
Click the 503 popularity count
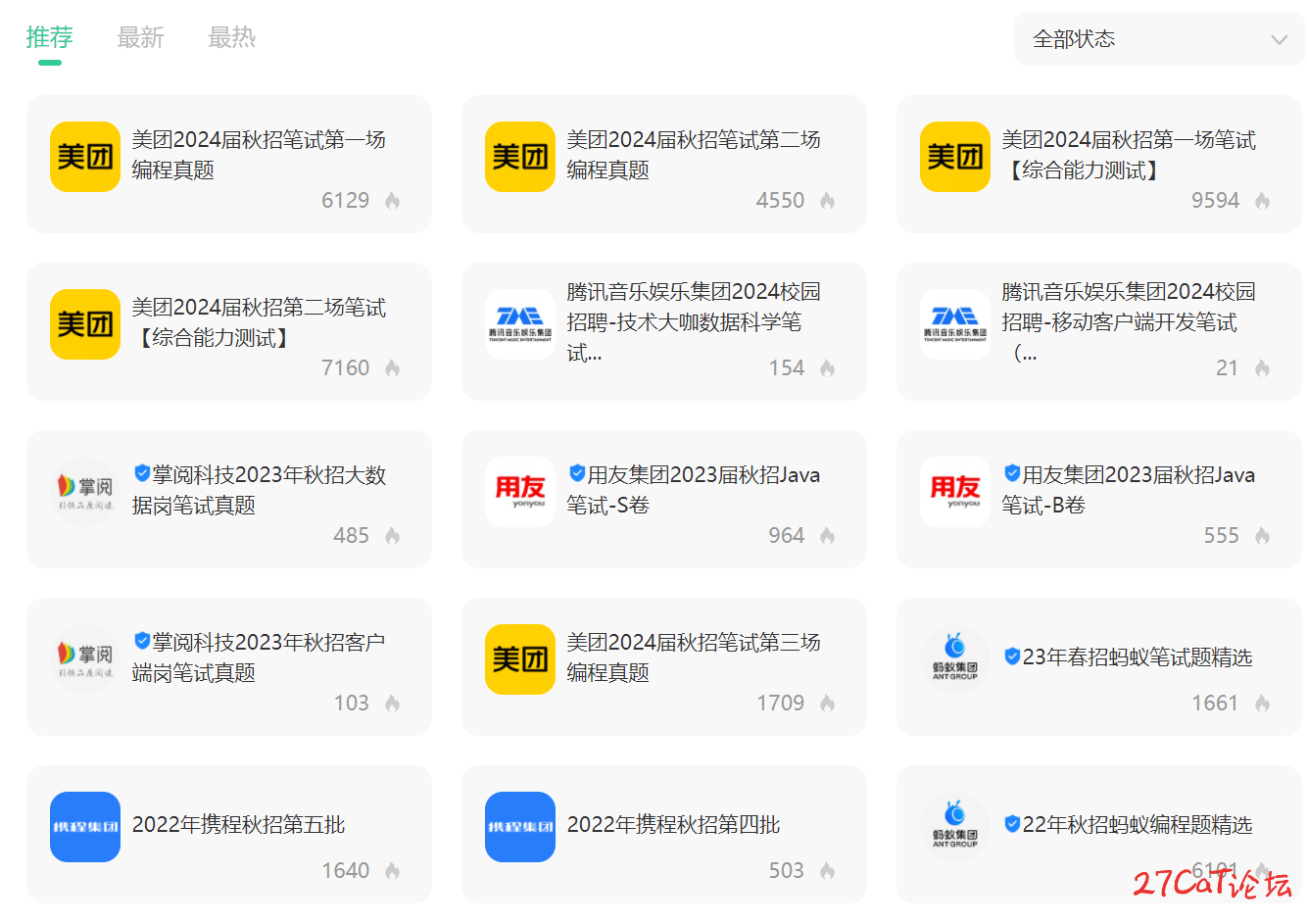click(787, 871)
